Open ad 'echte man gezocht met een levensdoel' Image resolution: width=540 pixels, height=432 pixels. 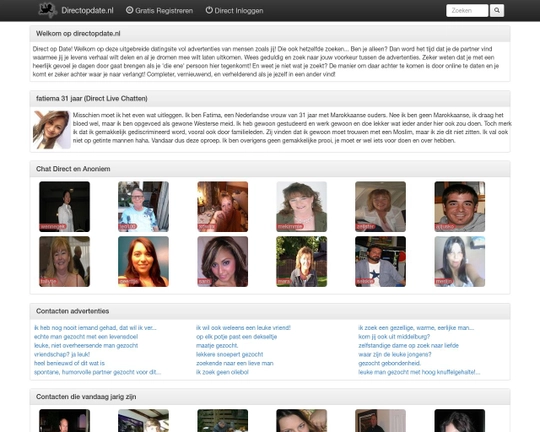86,337
